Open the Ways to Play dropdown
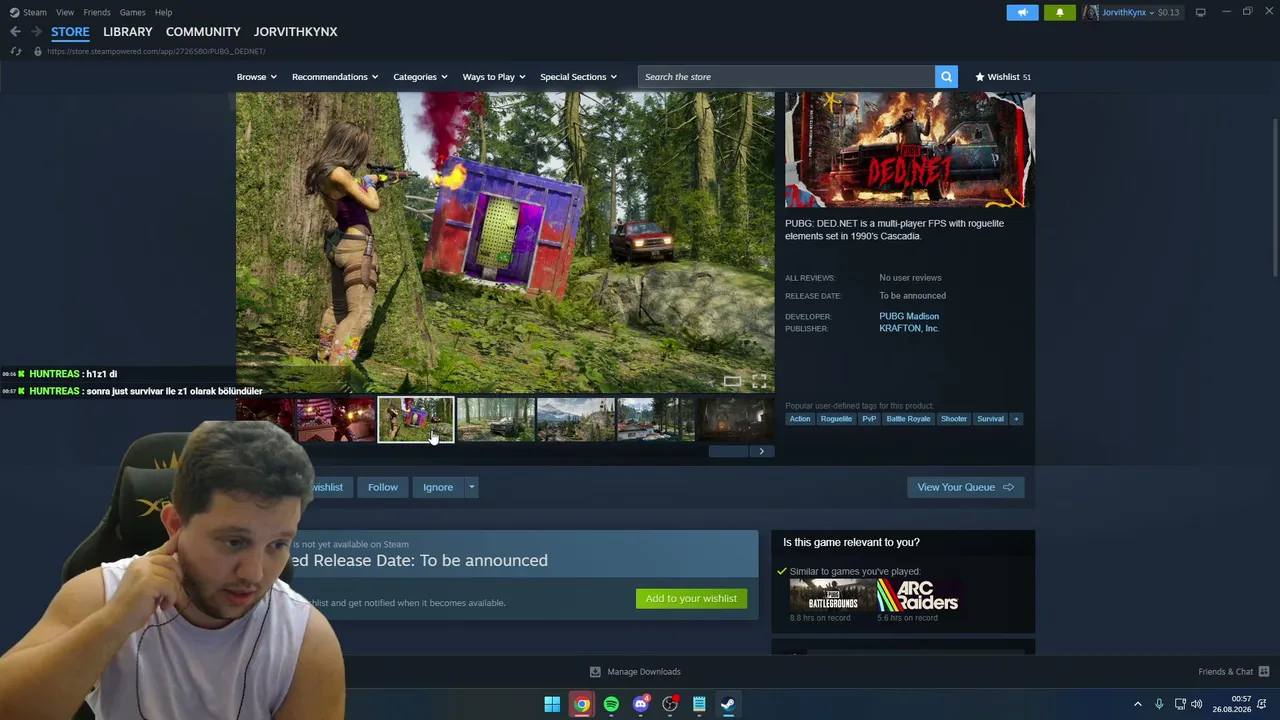The width and height of the screenshot is (1280, 720). (494, 77)
